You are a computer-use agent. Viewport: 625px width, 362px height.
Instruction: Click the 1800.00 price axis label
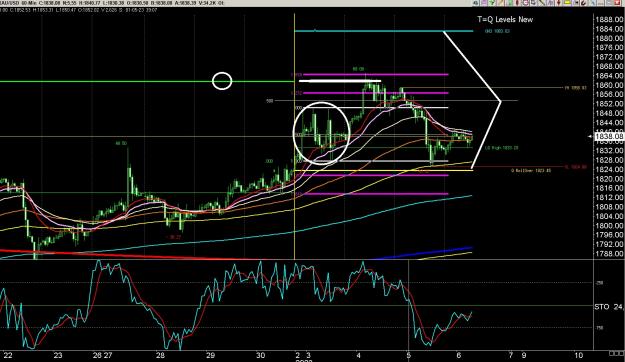tap(609, 226)
